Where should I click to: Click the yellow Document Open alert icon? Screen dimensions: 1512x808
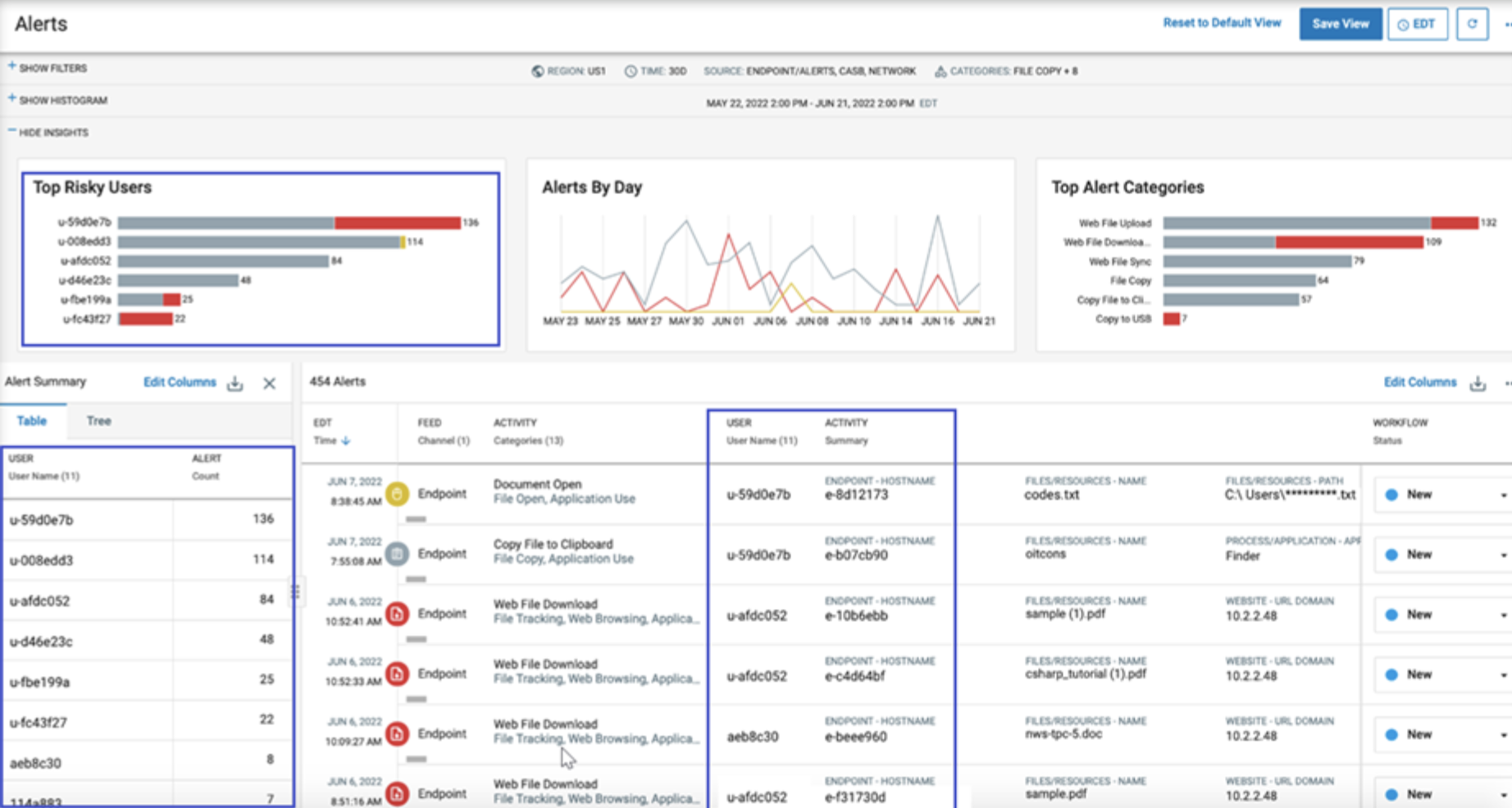(x=397, y=494)
